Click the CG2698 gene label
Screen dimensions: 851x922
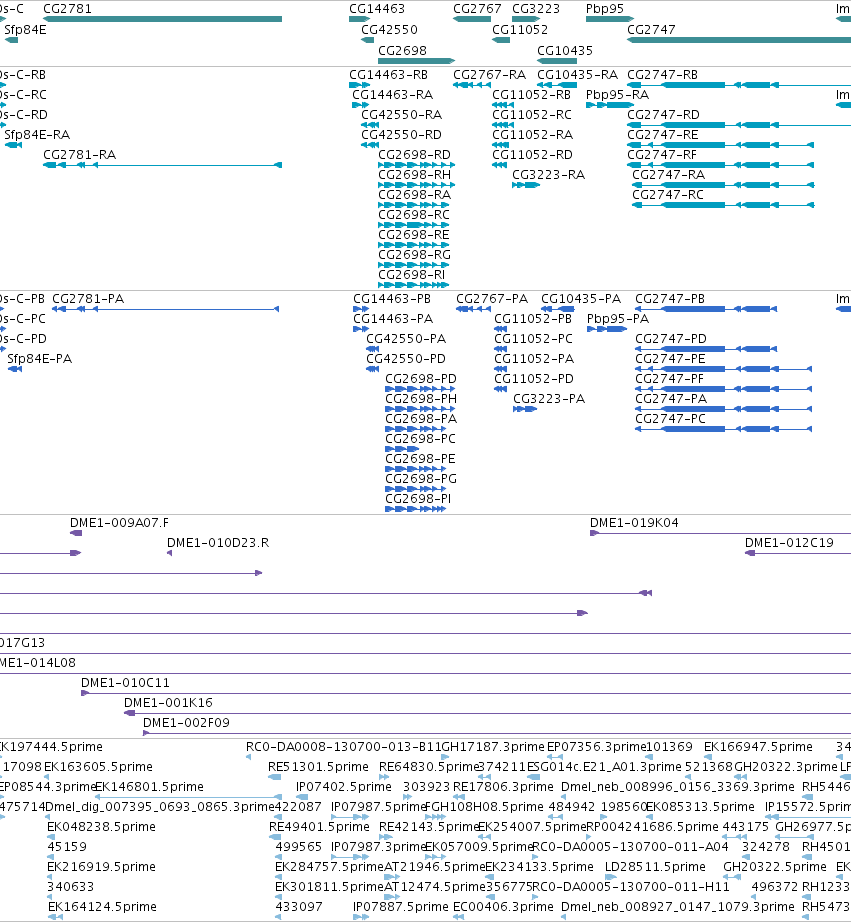pos(402,51)
